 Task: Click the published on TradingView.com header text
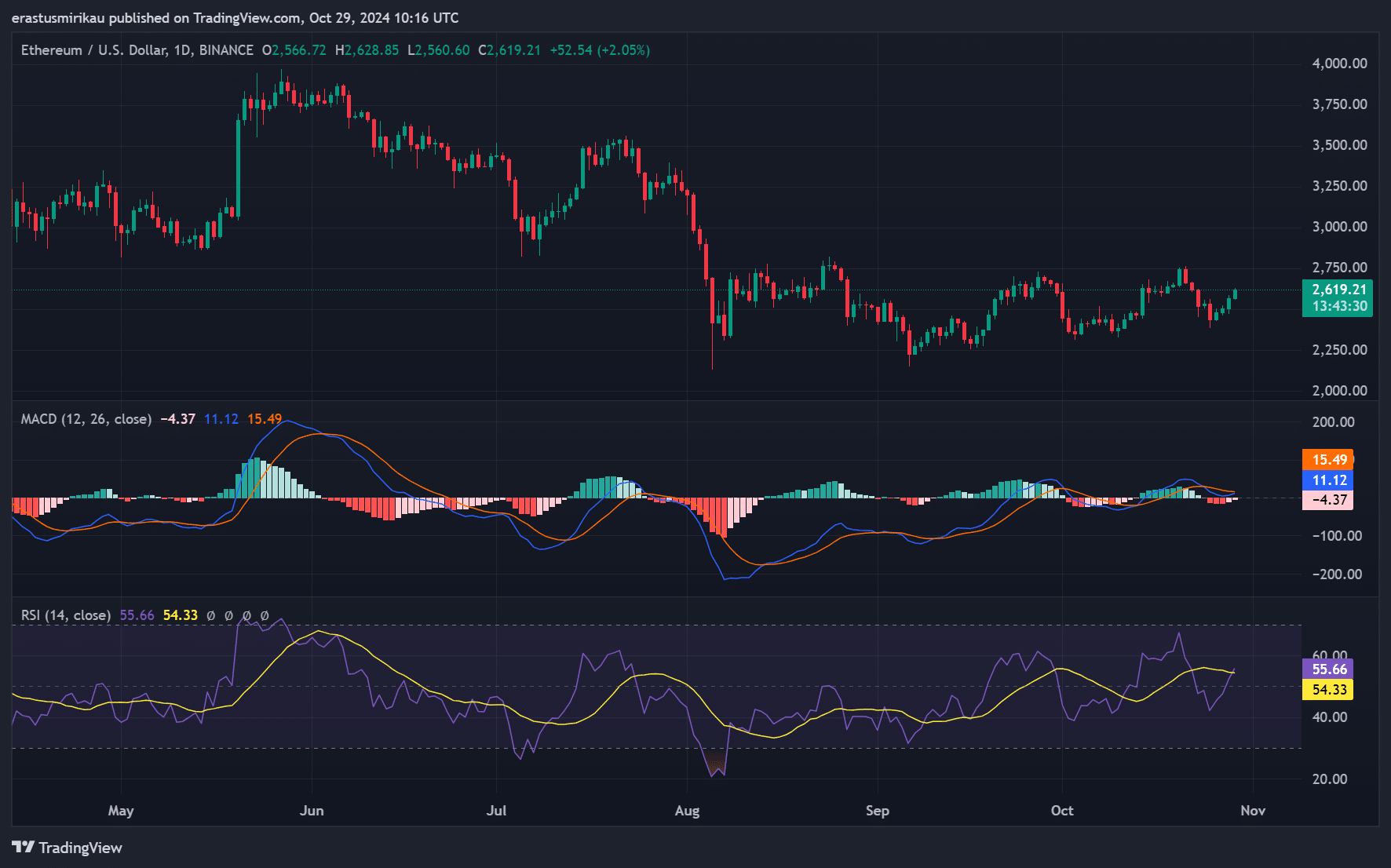235,17
